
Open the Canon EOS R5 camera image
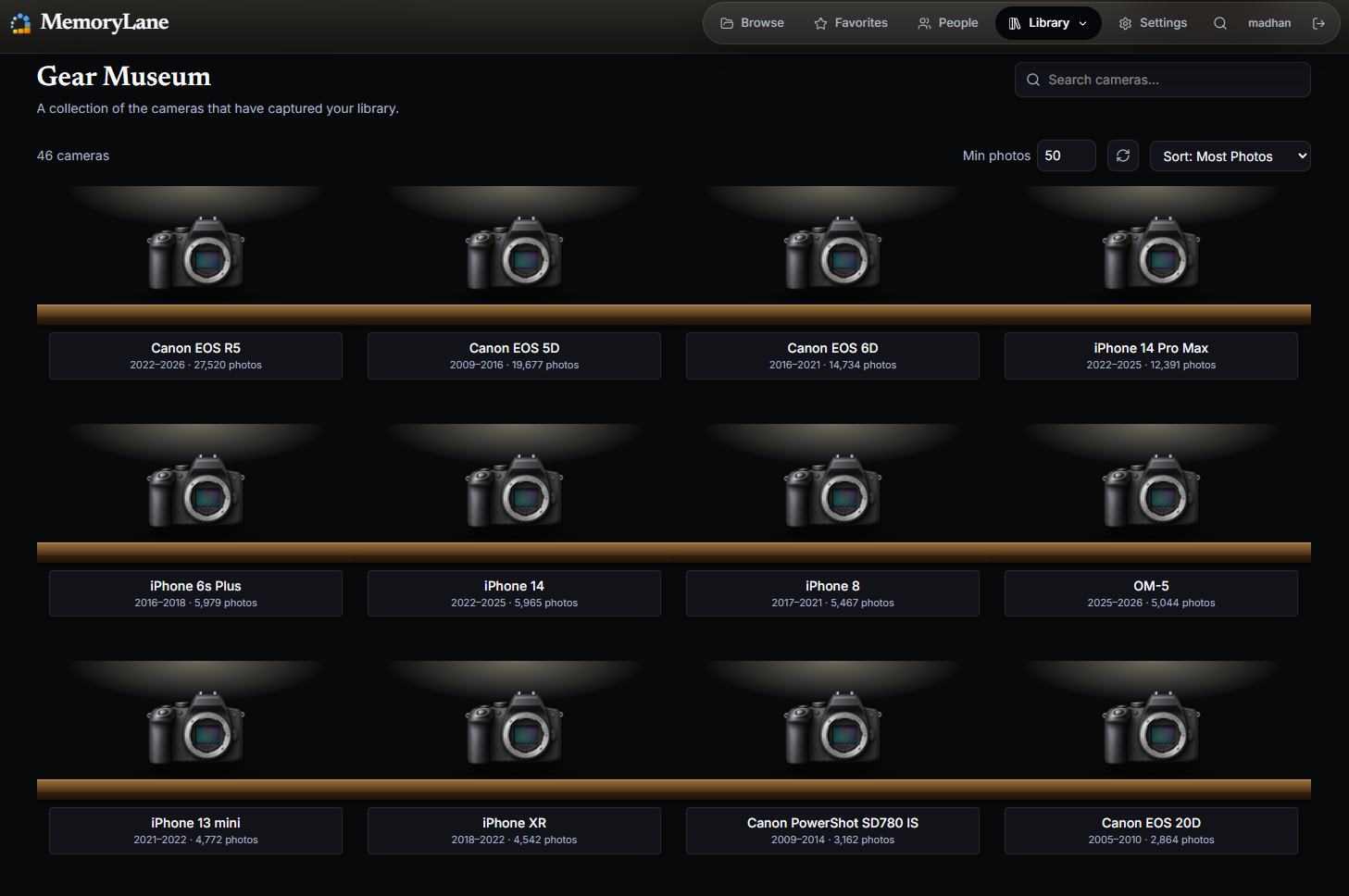click(196, 253)
